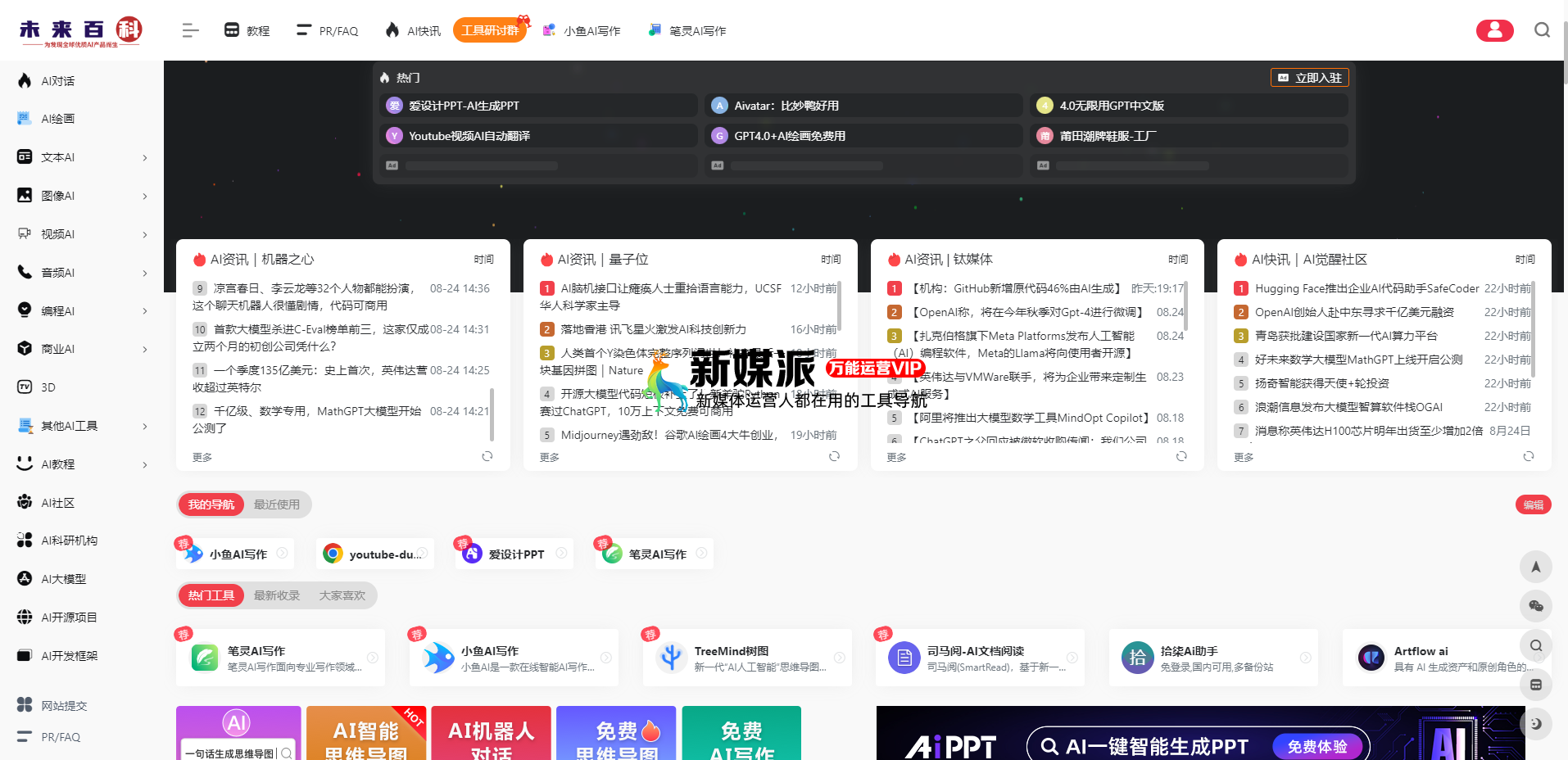Viewport: 1568px width, 760px height.
Task: Toggle night mode floating icon
Action: (1536, 724)
